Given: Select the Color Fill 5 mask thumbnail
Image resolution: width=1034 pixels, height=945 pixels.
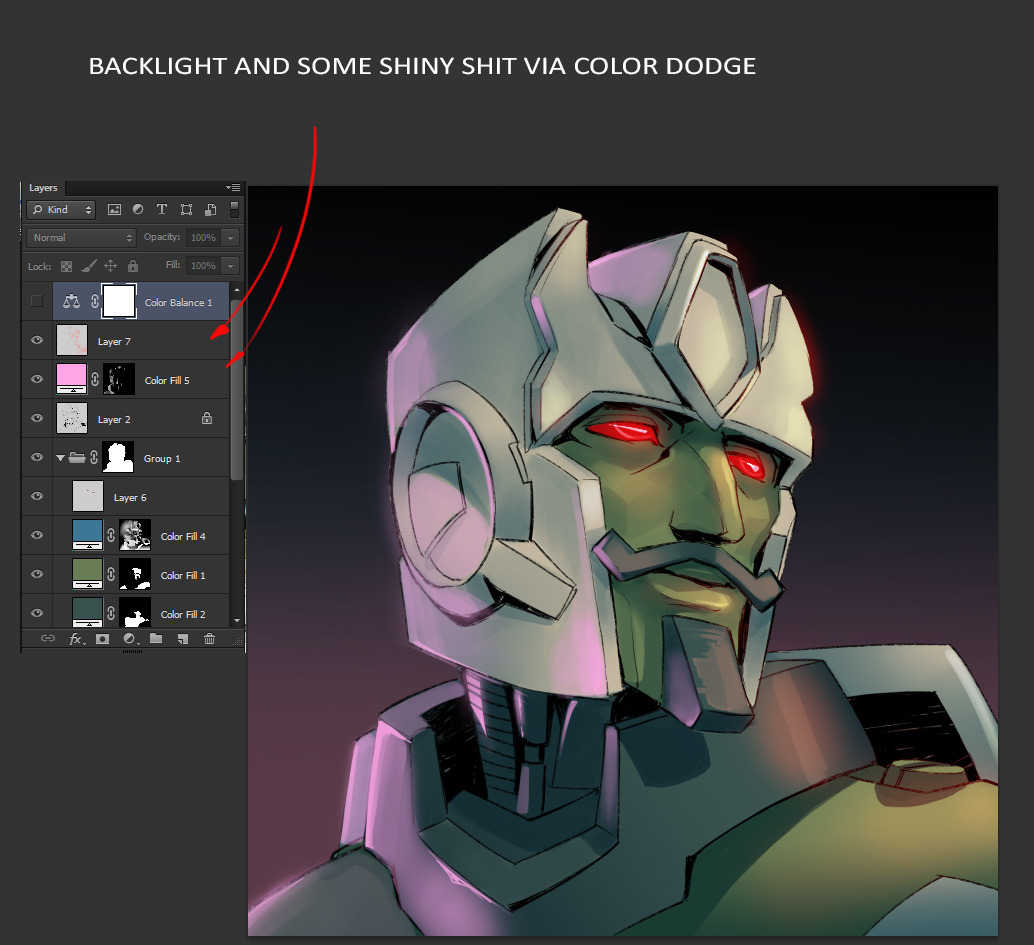Looking at the screenshot, I should tap(119, 379).
